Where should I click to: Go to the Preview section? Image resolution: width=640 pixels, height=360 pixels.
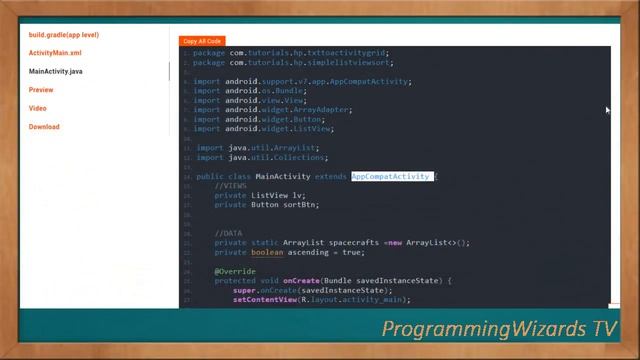(x=41, y=90)
